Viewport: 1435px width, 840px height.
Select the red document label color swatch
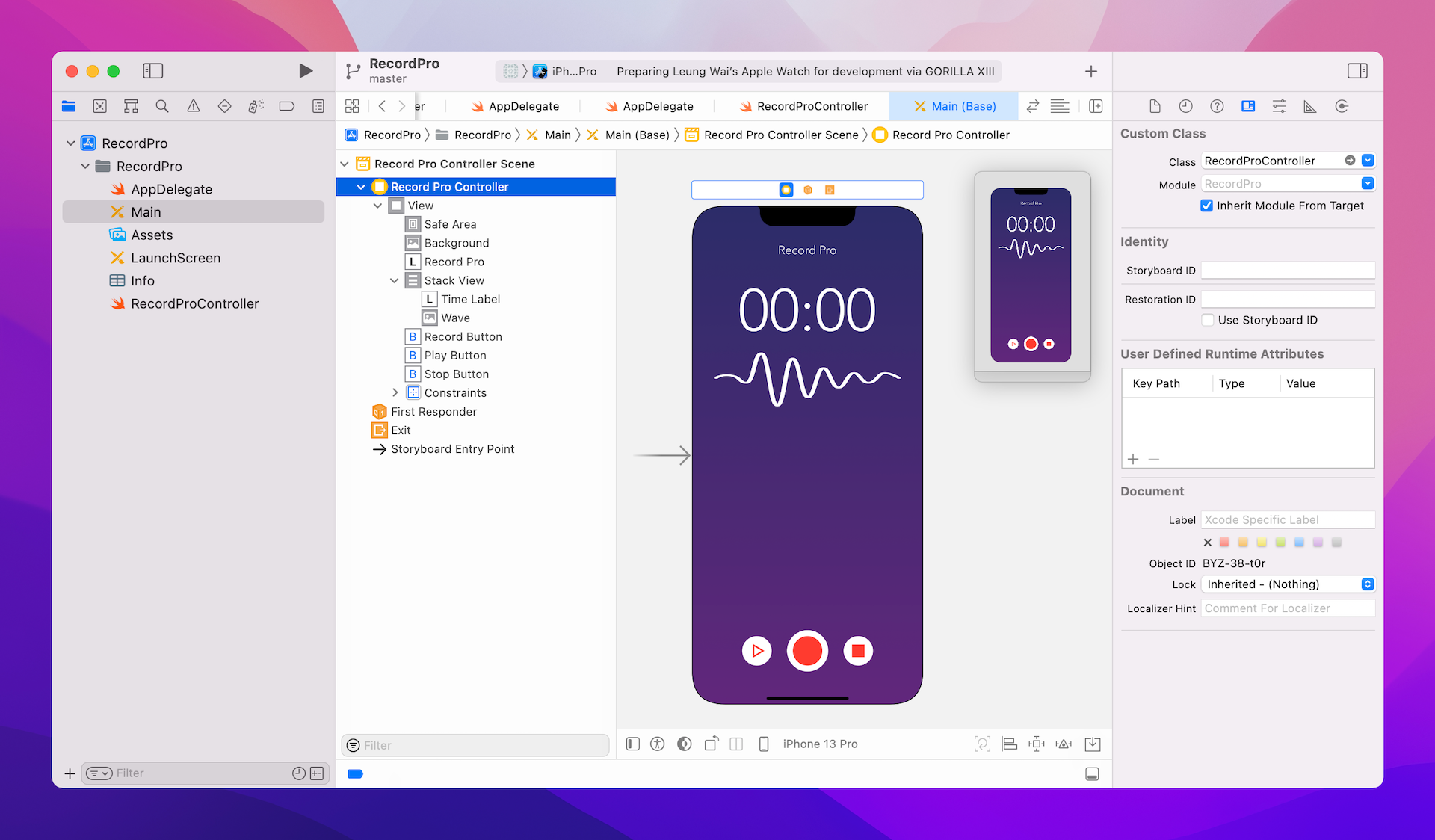pos(1224,543)
